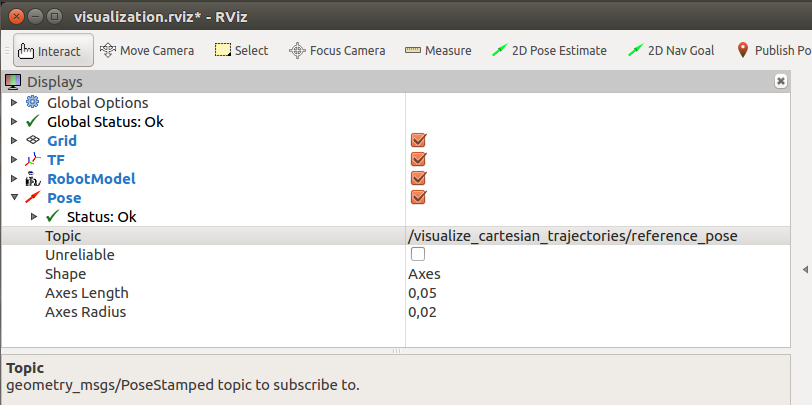Edit the Topic value /visualize_cartesian_trajectories/reference_pose
The height and width of the screenshot is (405, 812).
598,236
